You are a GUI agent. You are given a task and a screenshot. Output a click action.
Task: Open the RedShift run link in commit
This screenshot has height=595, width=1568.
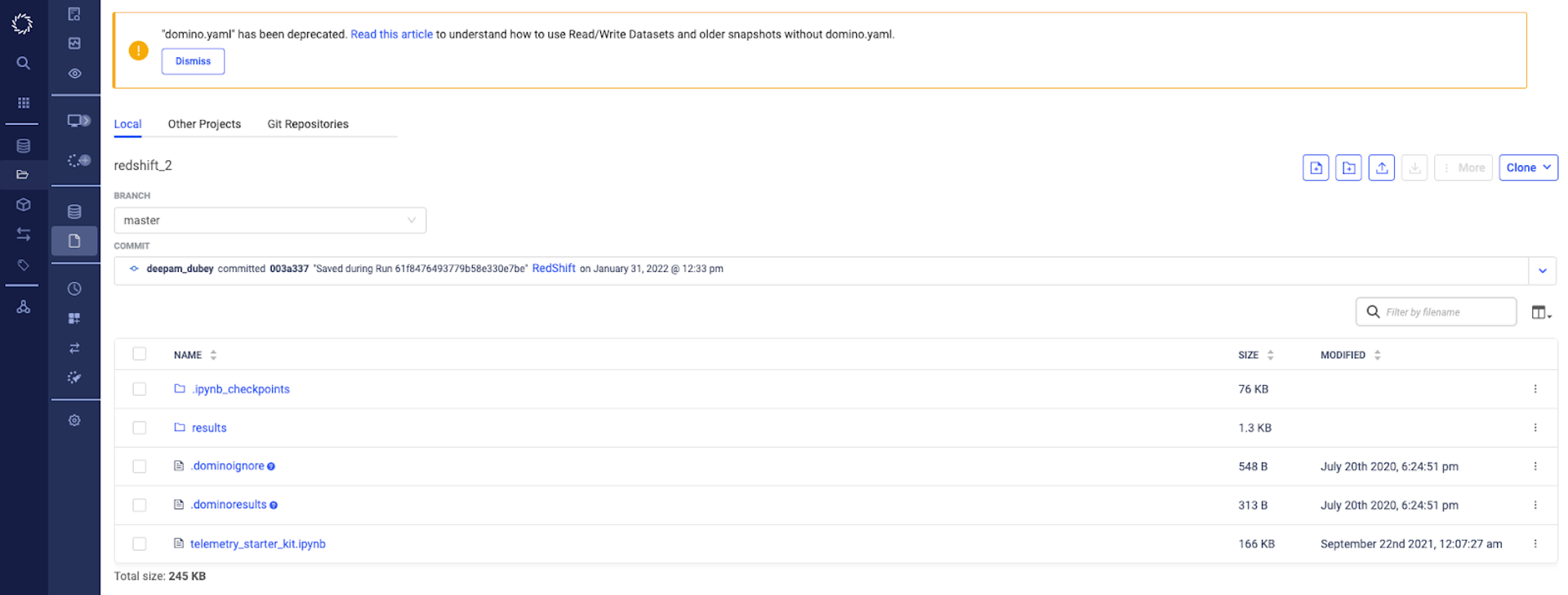pos(554,268)
